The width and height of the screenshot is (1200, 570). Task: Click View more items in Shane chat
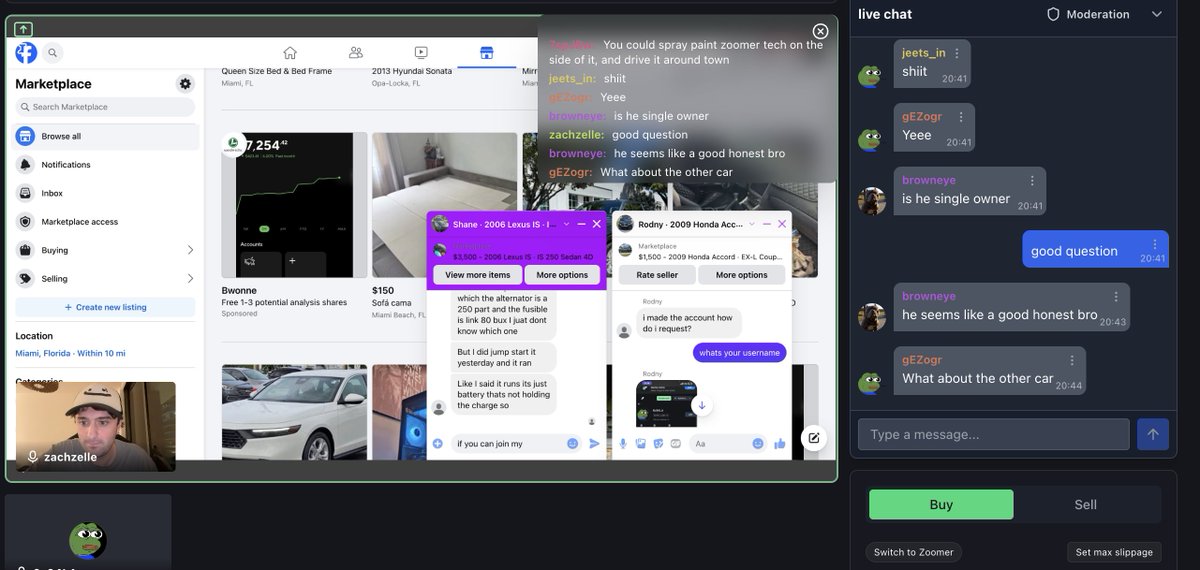478,275
